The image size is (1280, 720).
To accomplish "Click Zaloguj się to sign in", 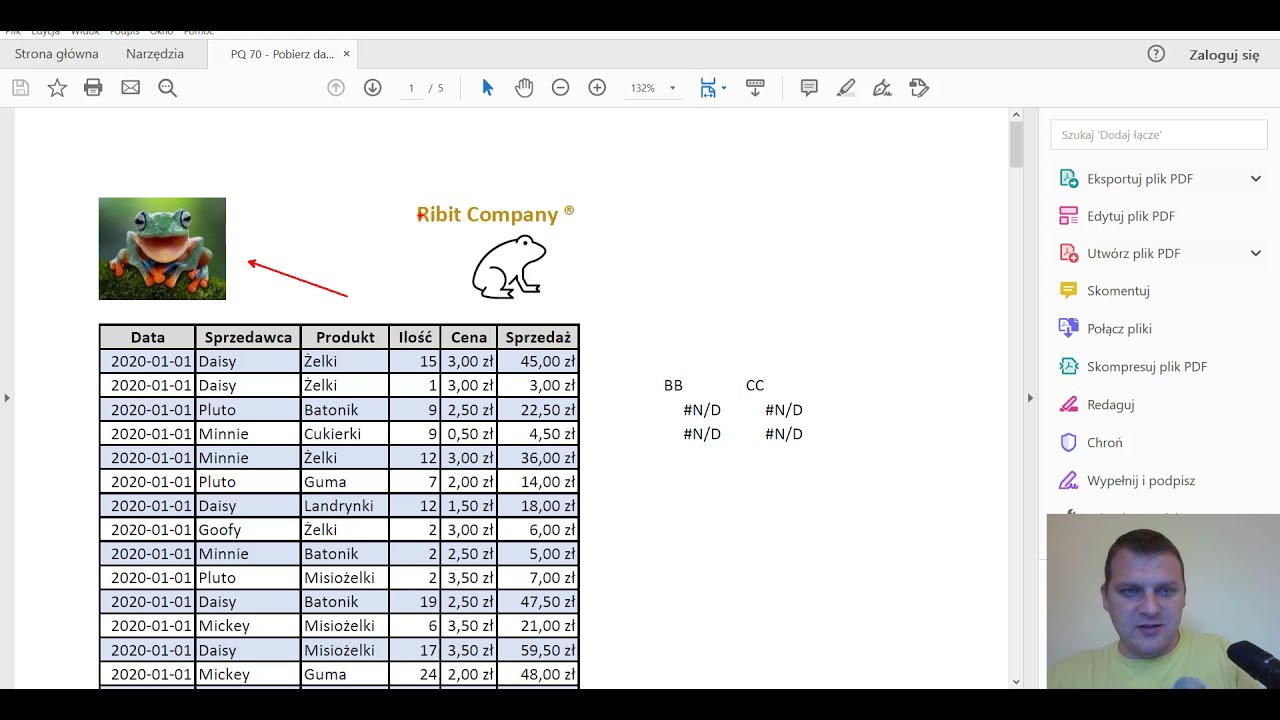I will coord(1224,55).
